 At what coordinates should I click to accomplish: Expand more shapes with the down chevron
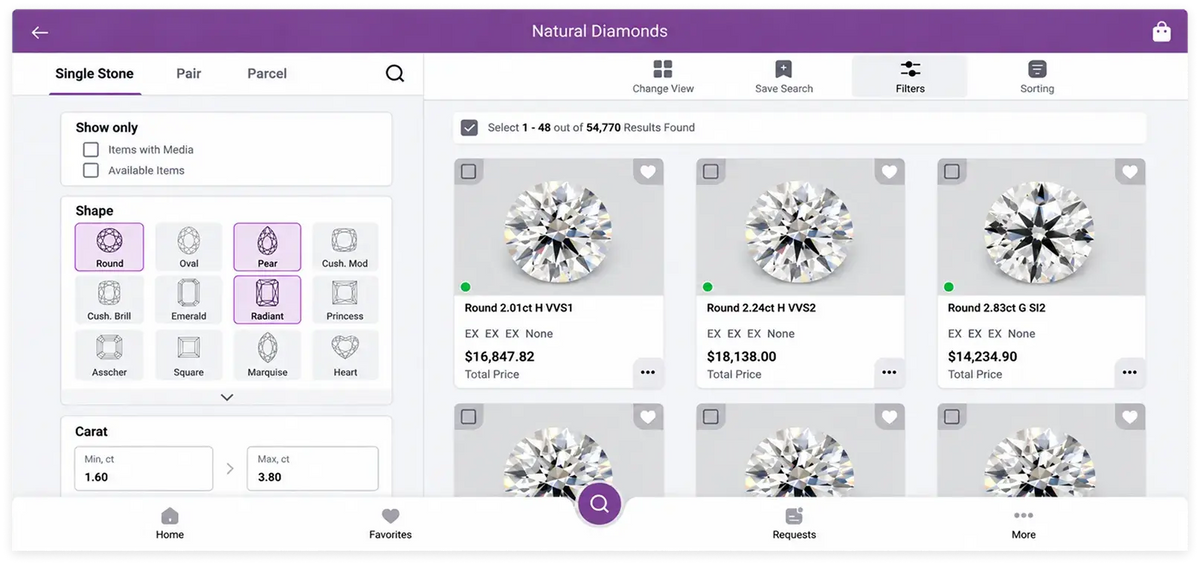coord(227,397)
